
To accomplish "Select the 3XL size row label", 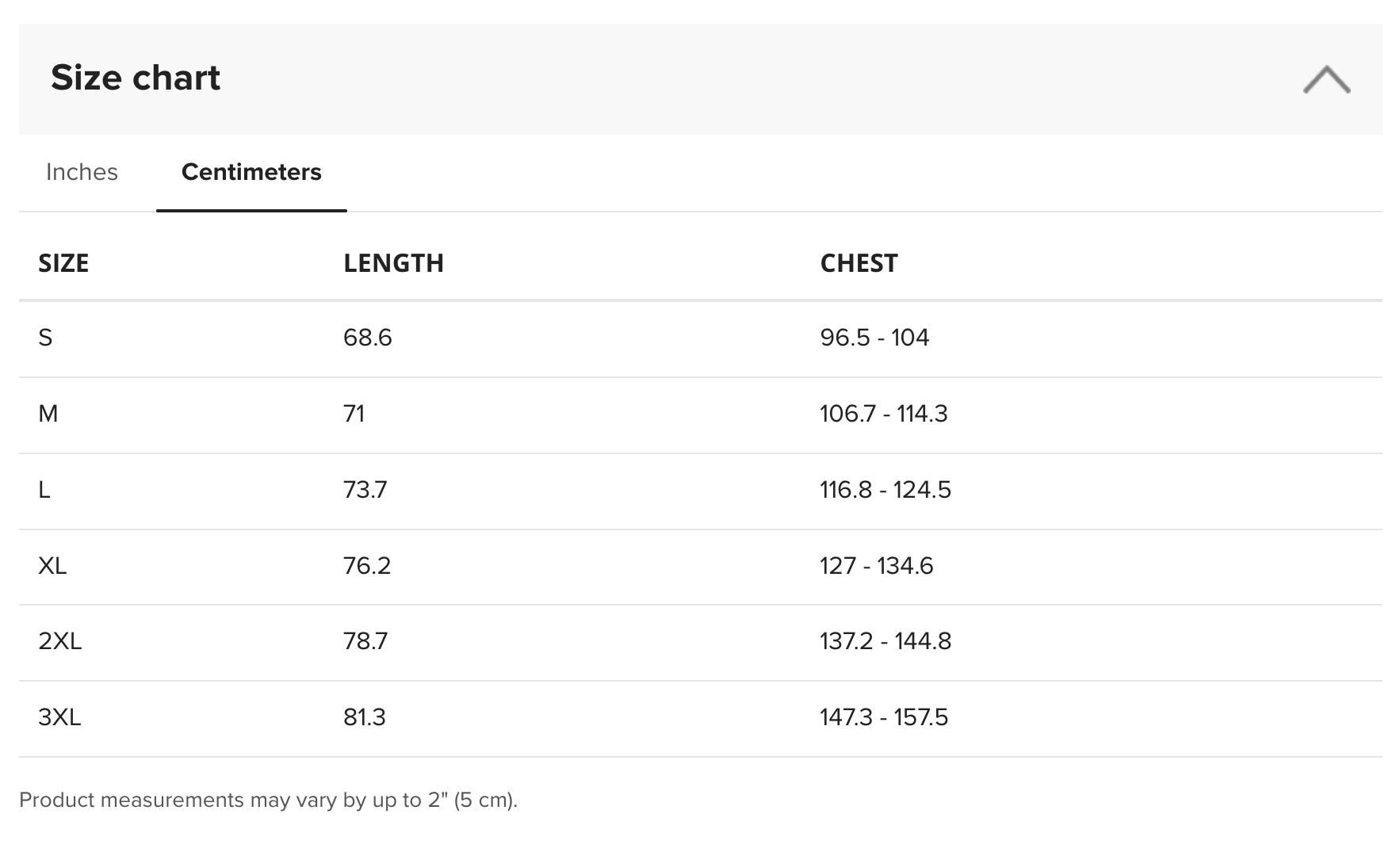I will [x=59, y=717].
